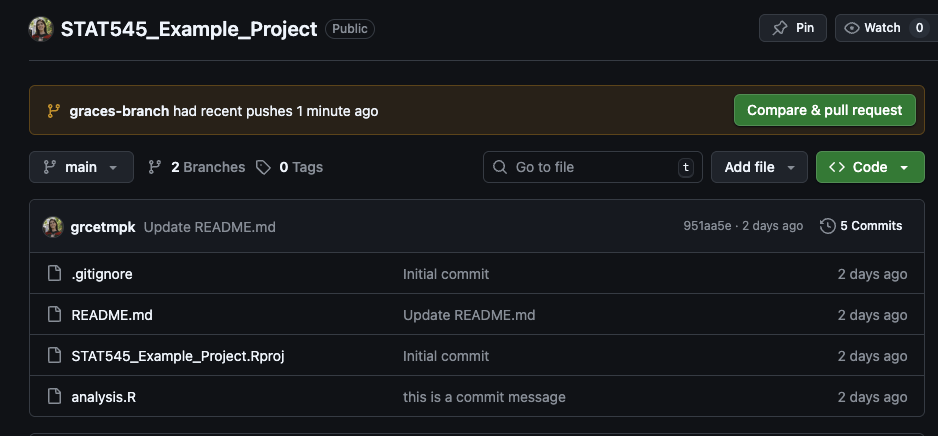
Task: Open the STAT545_Example_Project.Rproj file
Action: pyautogui.click(x=171, y=356)
